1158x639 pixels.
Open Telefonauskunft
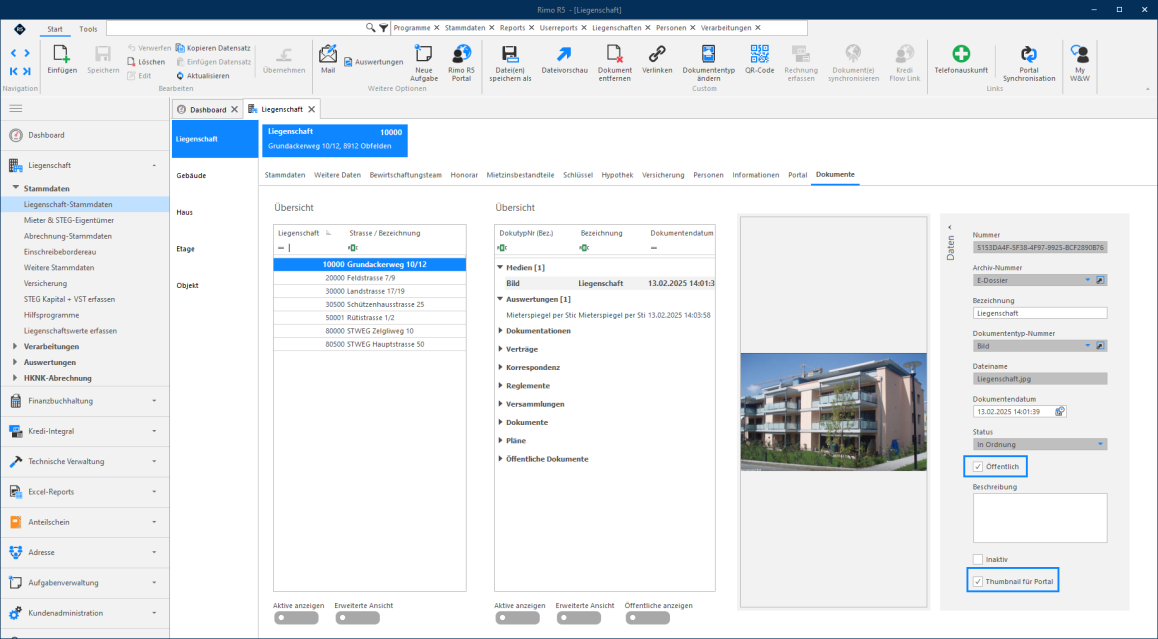point(961,59)
